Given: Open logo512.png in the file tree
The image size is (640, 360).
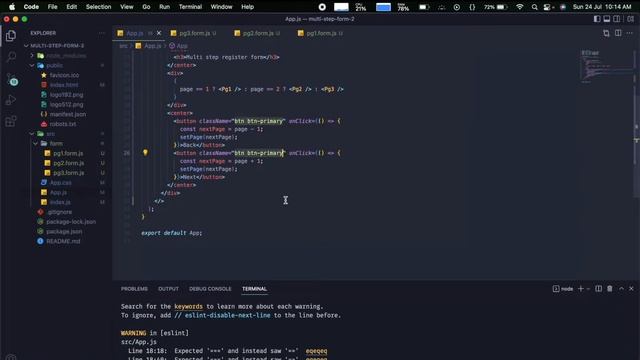Looking at the screenshot, I should pos(66,104).
